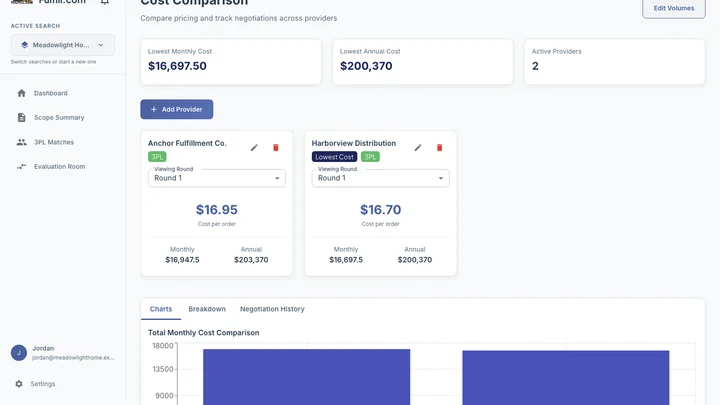Click the 3PL Matches people icon

coord(22,142)
